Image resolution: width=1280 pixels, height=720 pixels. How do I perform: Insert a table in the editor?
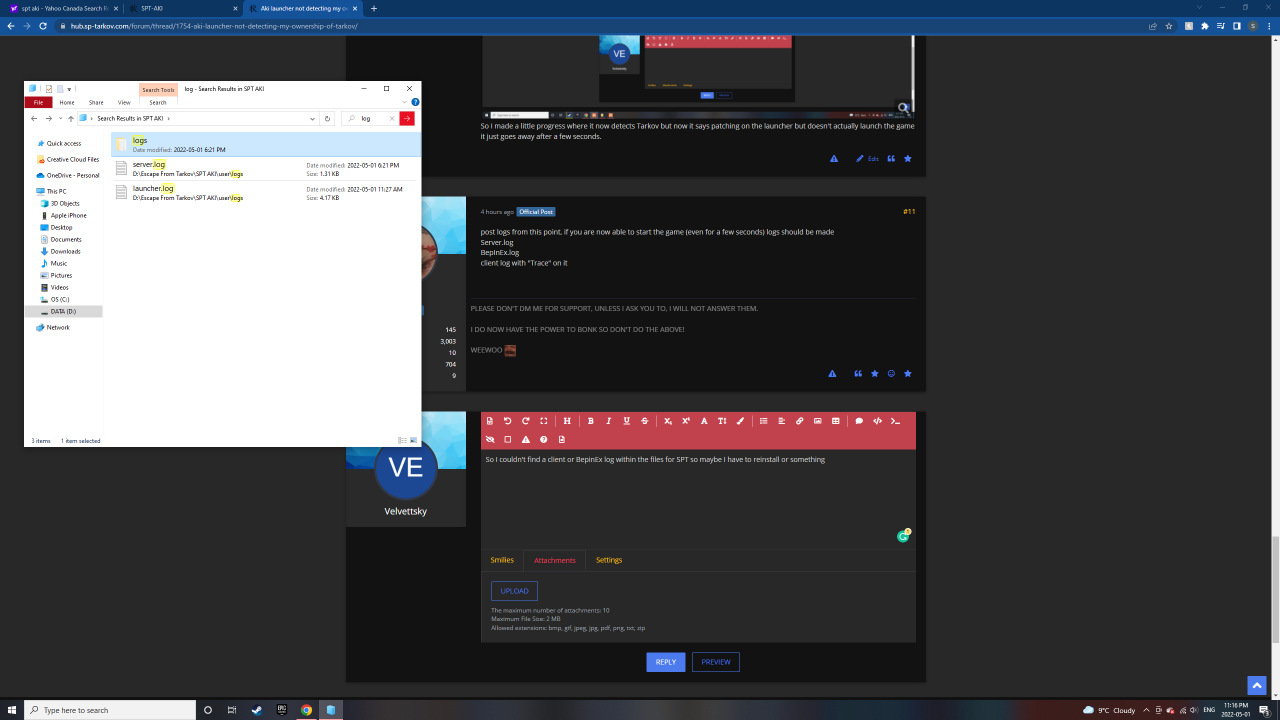pos(835,421)
